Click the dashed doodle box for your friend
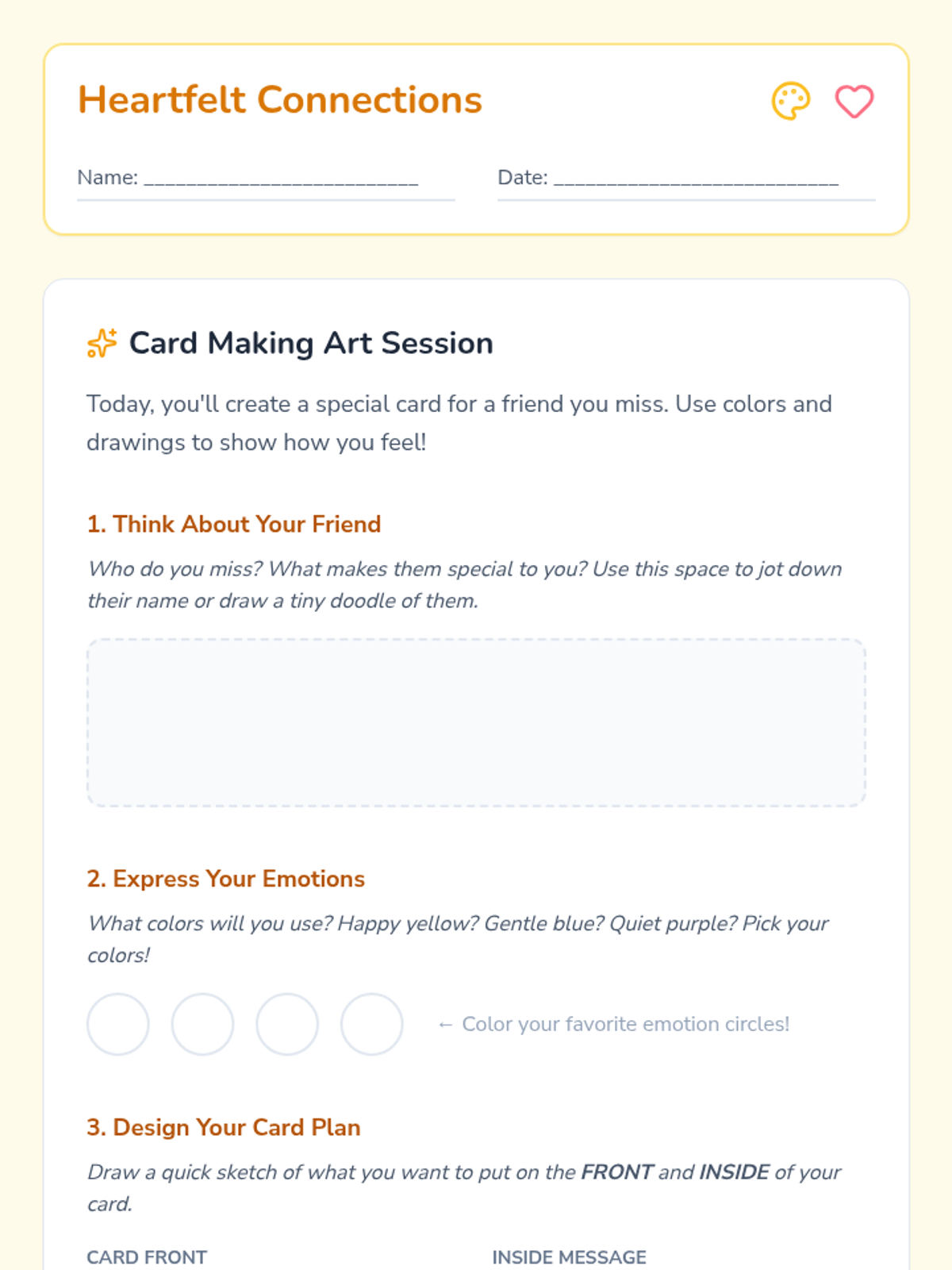 pos(476,722)
